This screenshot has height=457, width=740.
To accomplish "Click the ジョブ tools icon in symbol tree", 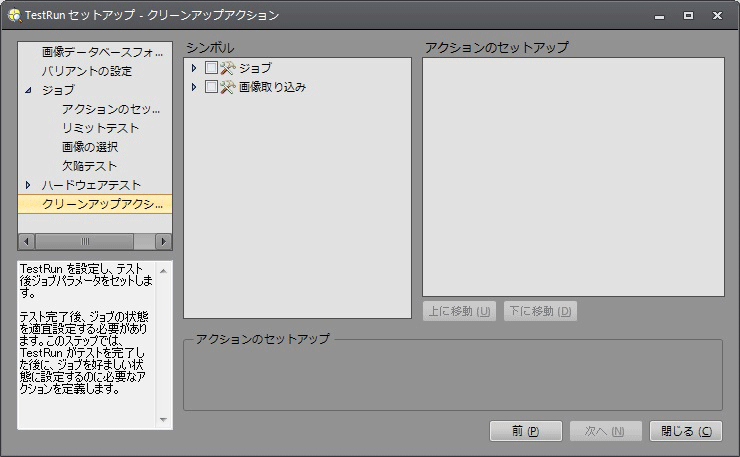I will click(x=227, y=68).
